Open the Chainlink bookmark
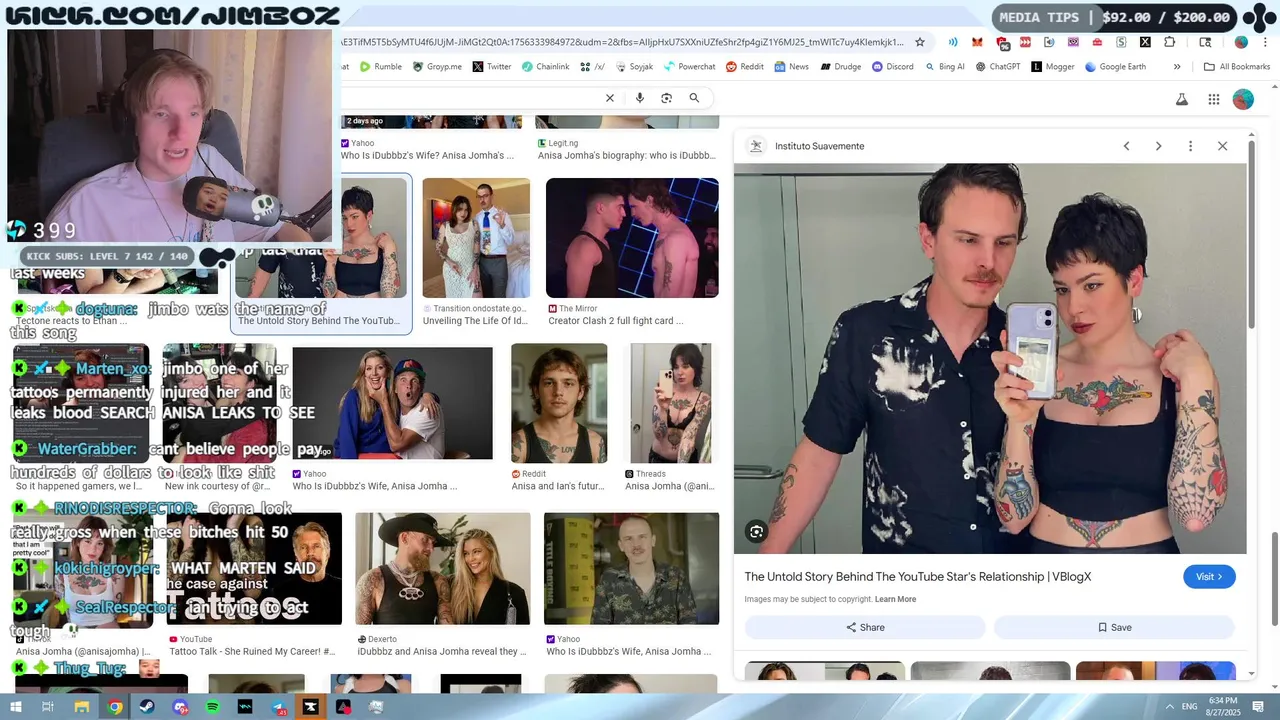 point(545,67)
